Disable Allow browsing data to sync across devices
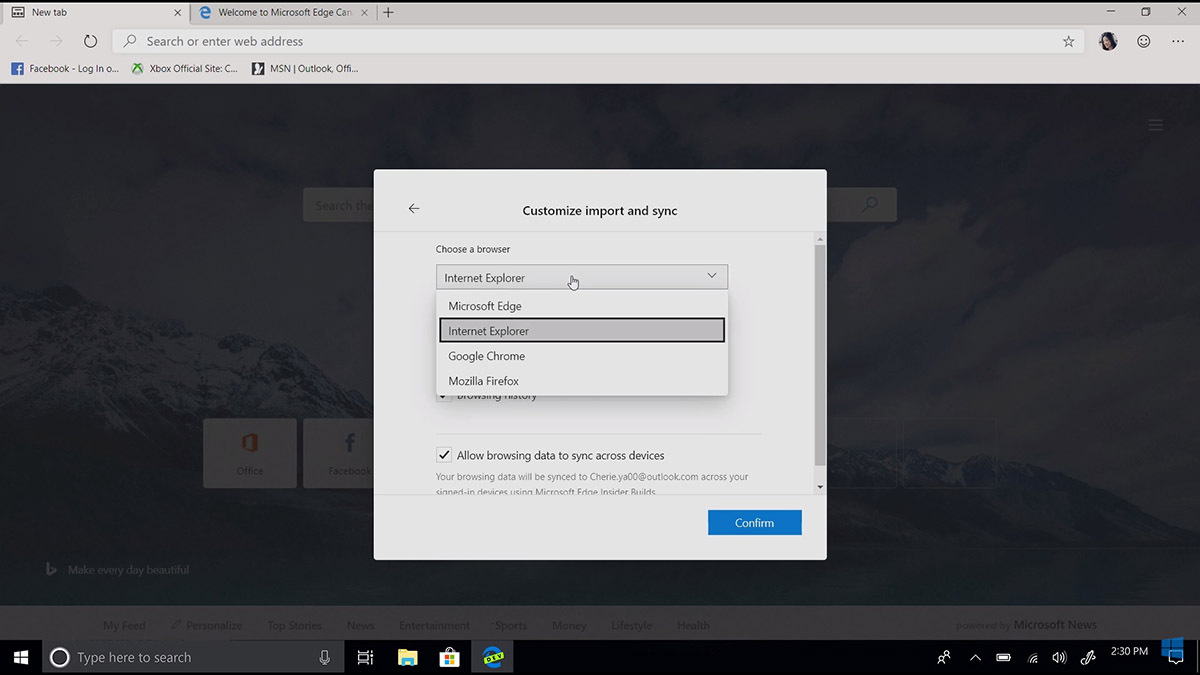 tap(444, 455)
